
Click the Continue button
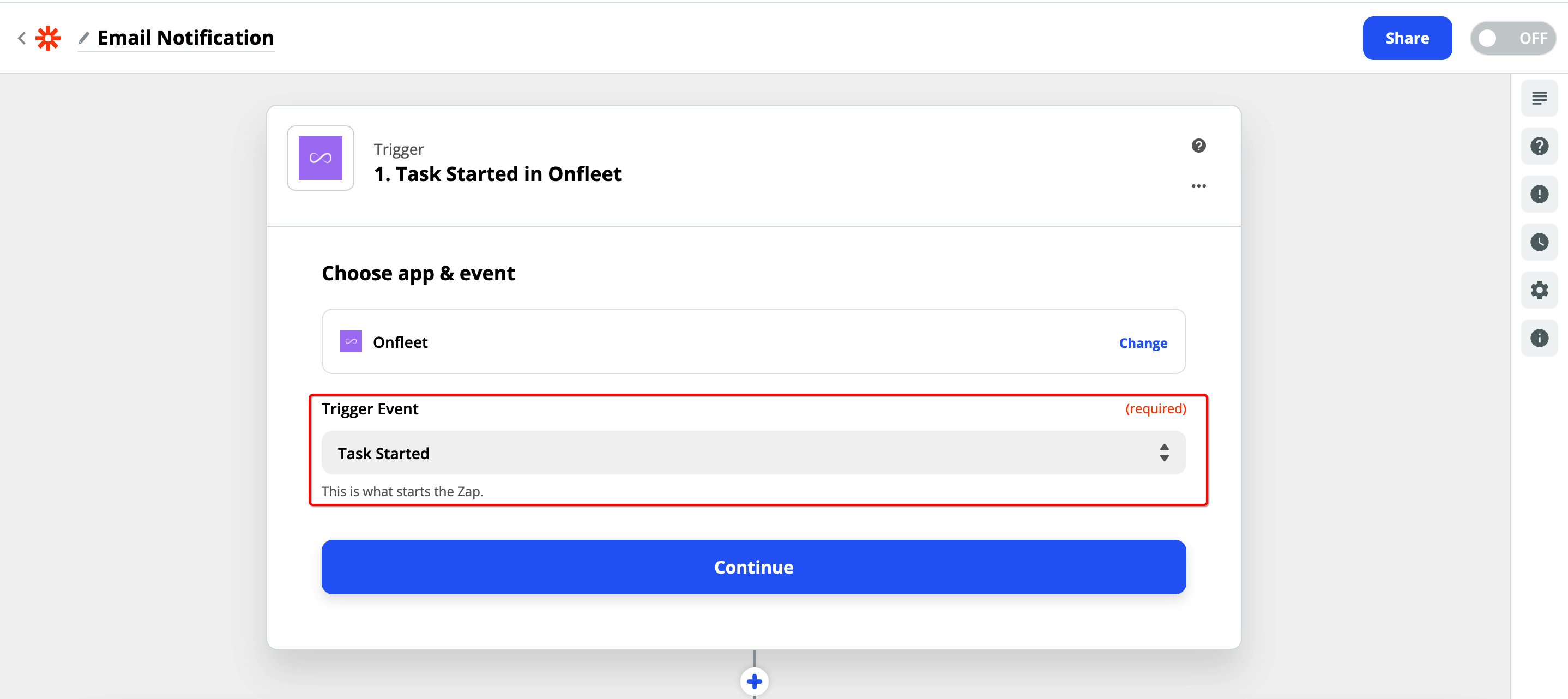pyautogui.click(x=753, y=567)
